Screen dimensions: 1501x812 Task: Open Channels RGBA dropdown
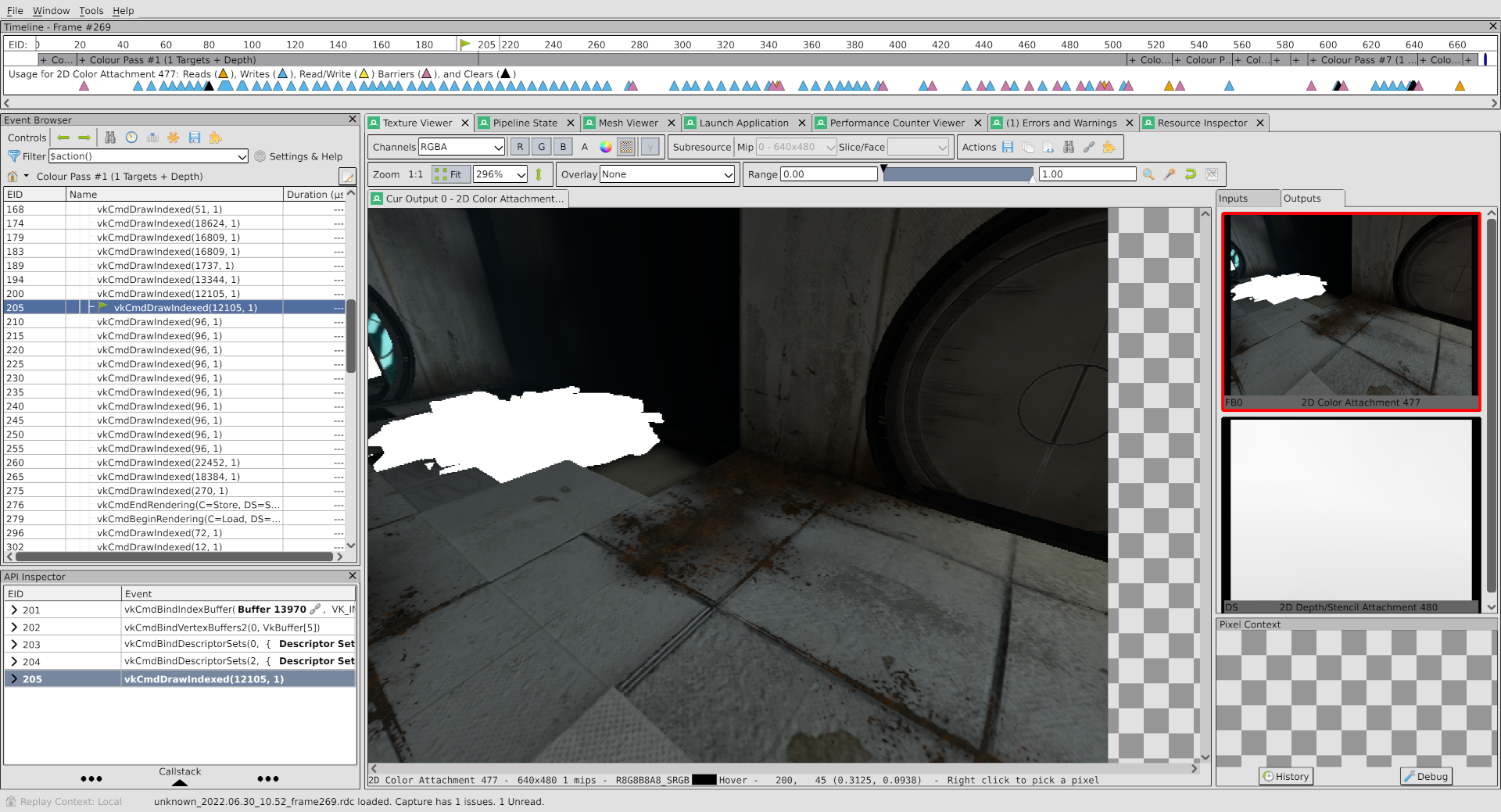pyautogui.click(x=461, y=147)
